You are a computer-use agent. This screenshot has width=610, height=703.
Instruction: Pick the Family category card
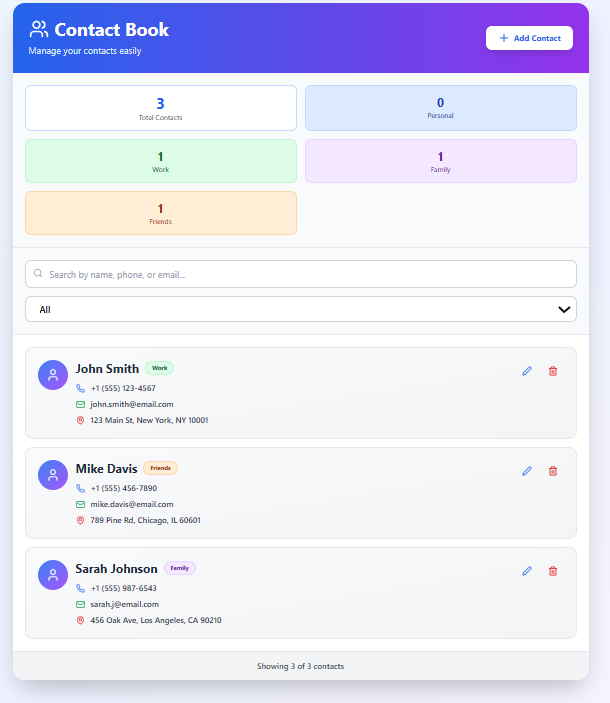click(440, 161)
